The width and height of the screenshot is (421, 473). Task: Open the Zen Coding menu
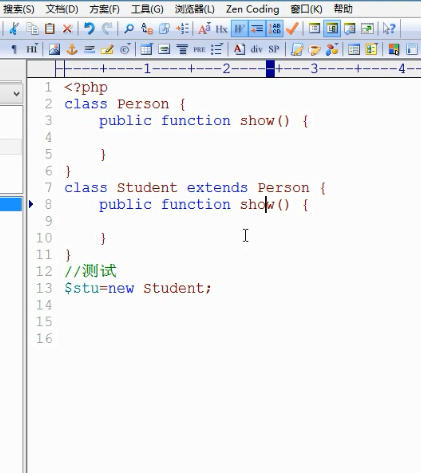[252, 9]
